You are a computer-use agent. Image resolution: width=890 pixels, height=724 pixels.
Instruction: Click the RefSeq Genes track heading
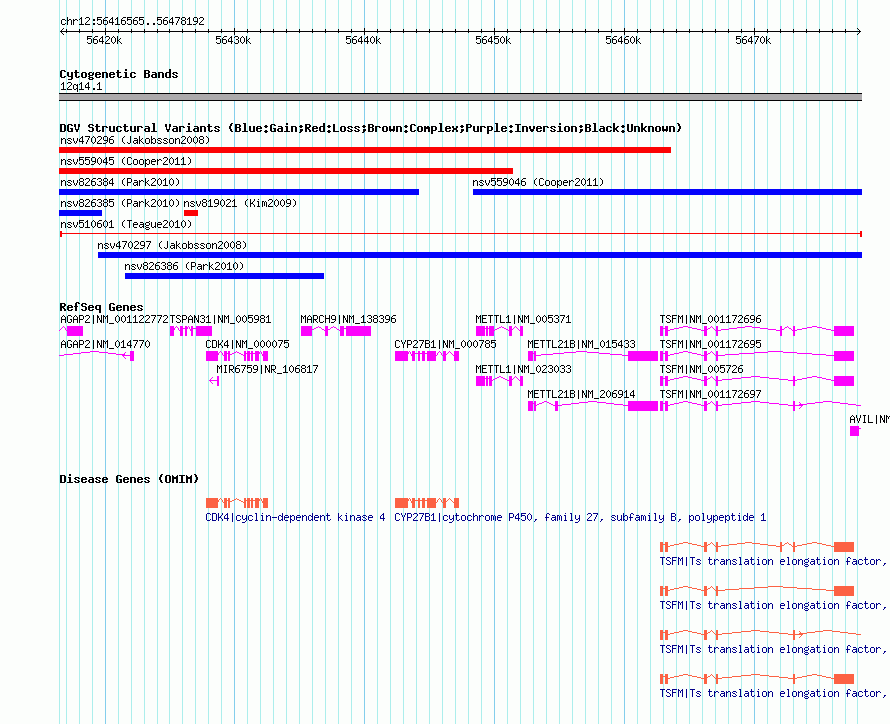[x=102, y=307]
